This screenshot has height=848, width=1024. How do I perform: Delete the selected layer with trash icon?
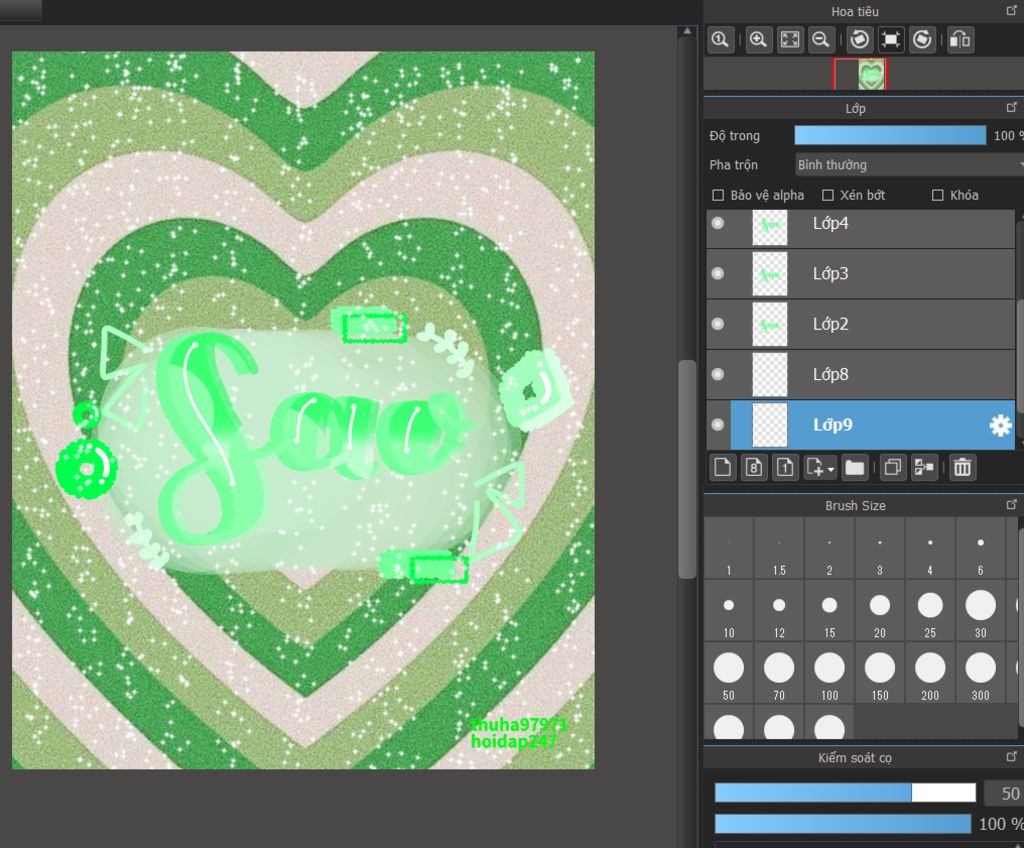(962, 468)
